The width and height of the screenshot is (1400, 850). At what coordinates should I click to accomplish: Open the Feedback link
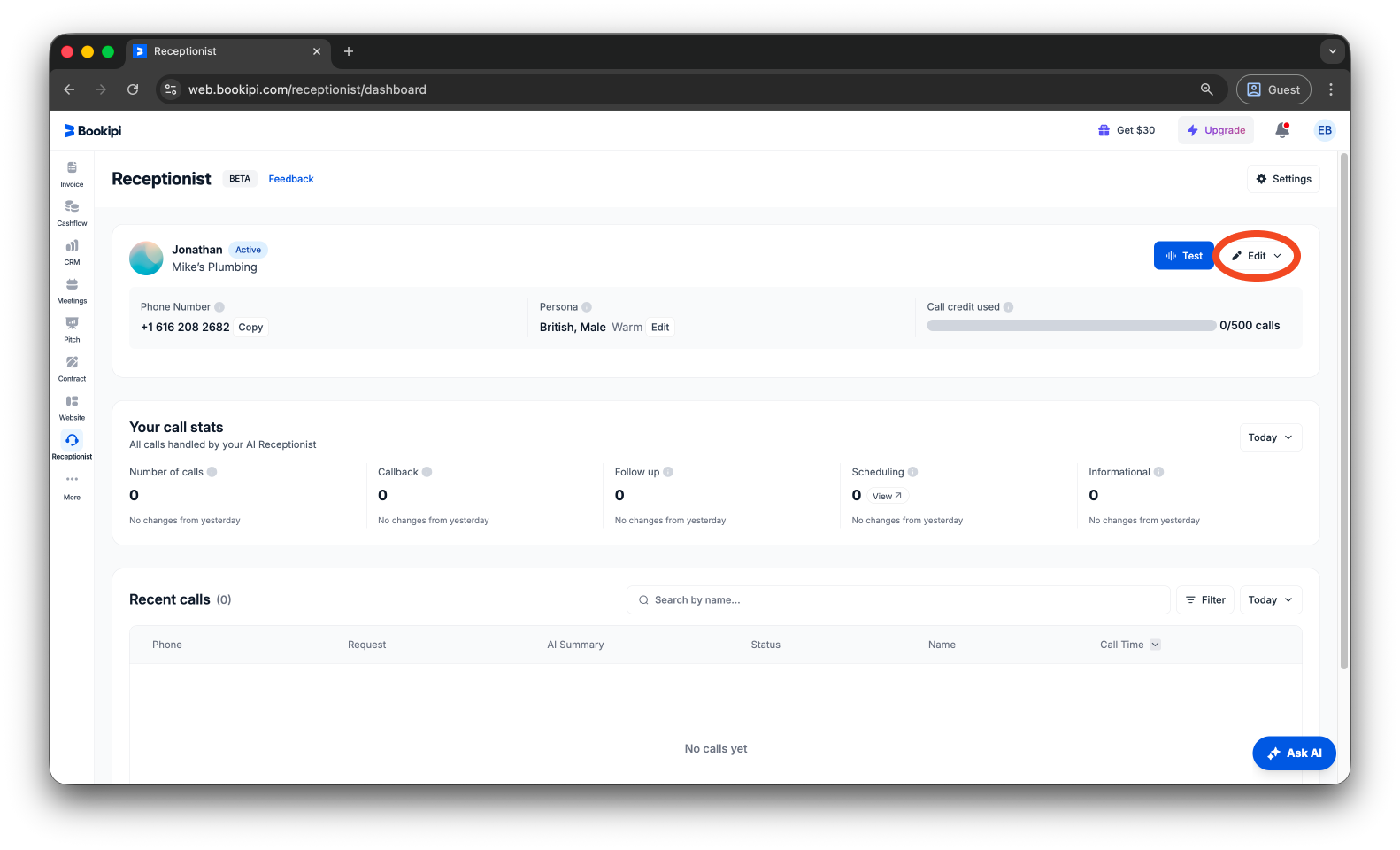(291, 179)
